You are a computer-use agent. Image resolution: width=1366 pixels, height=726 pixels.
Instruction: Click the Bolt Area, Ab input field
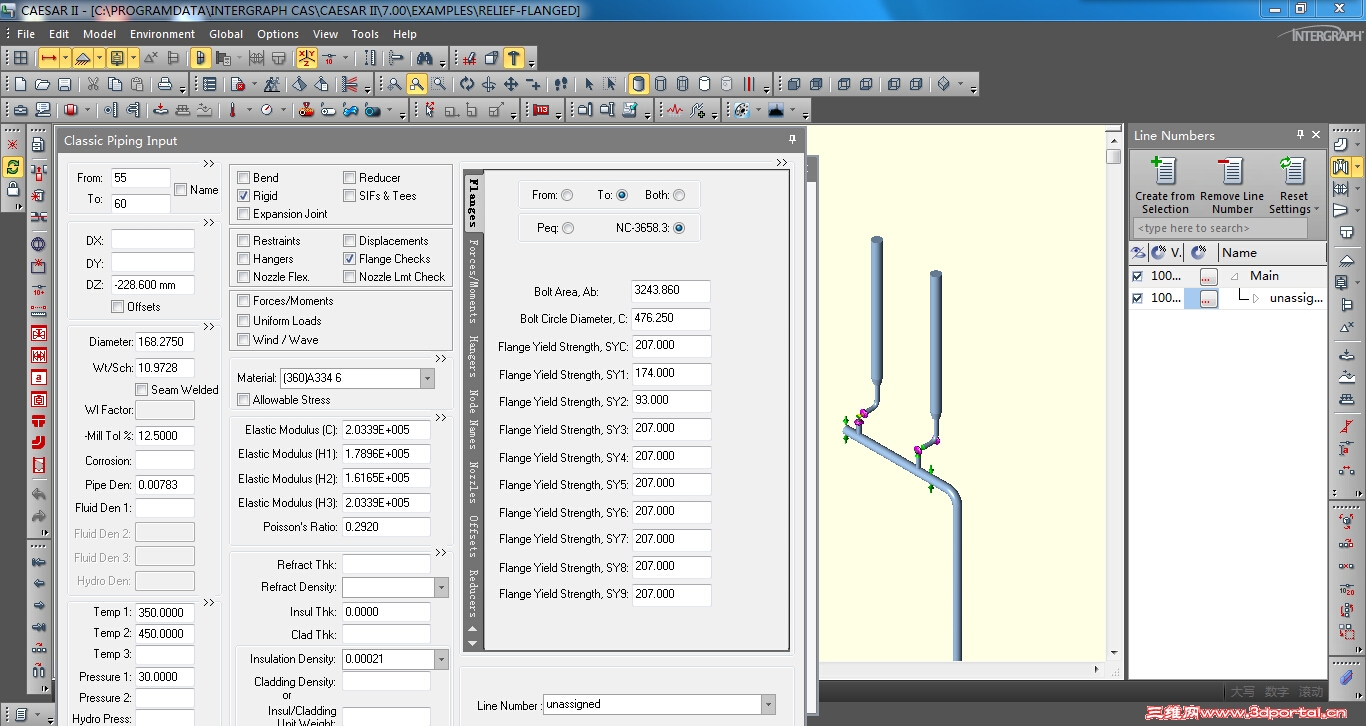(x=671, y=291)
